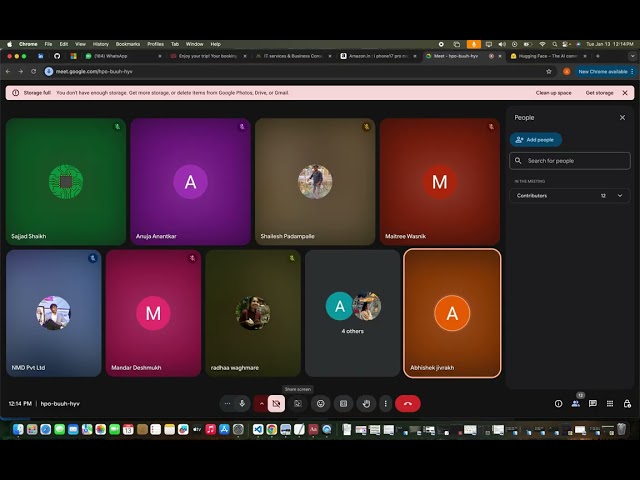Open the host controls lock icon
This screenshot has height=480, width=640.
tap(627, 403)
